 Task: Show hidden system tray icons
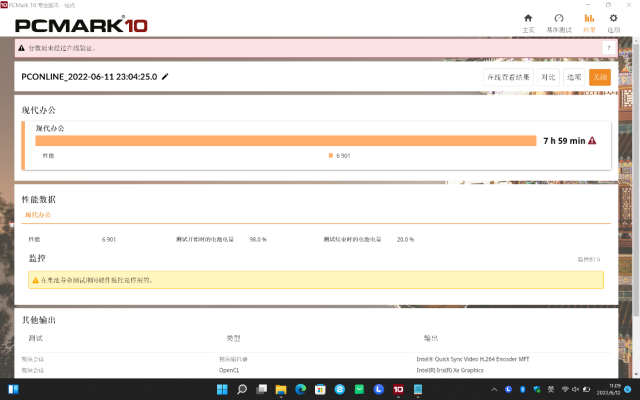click(494, 389)
